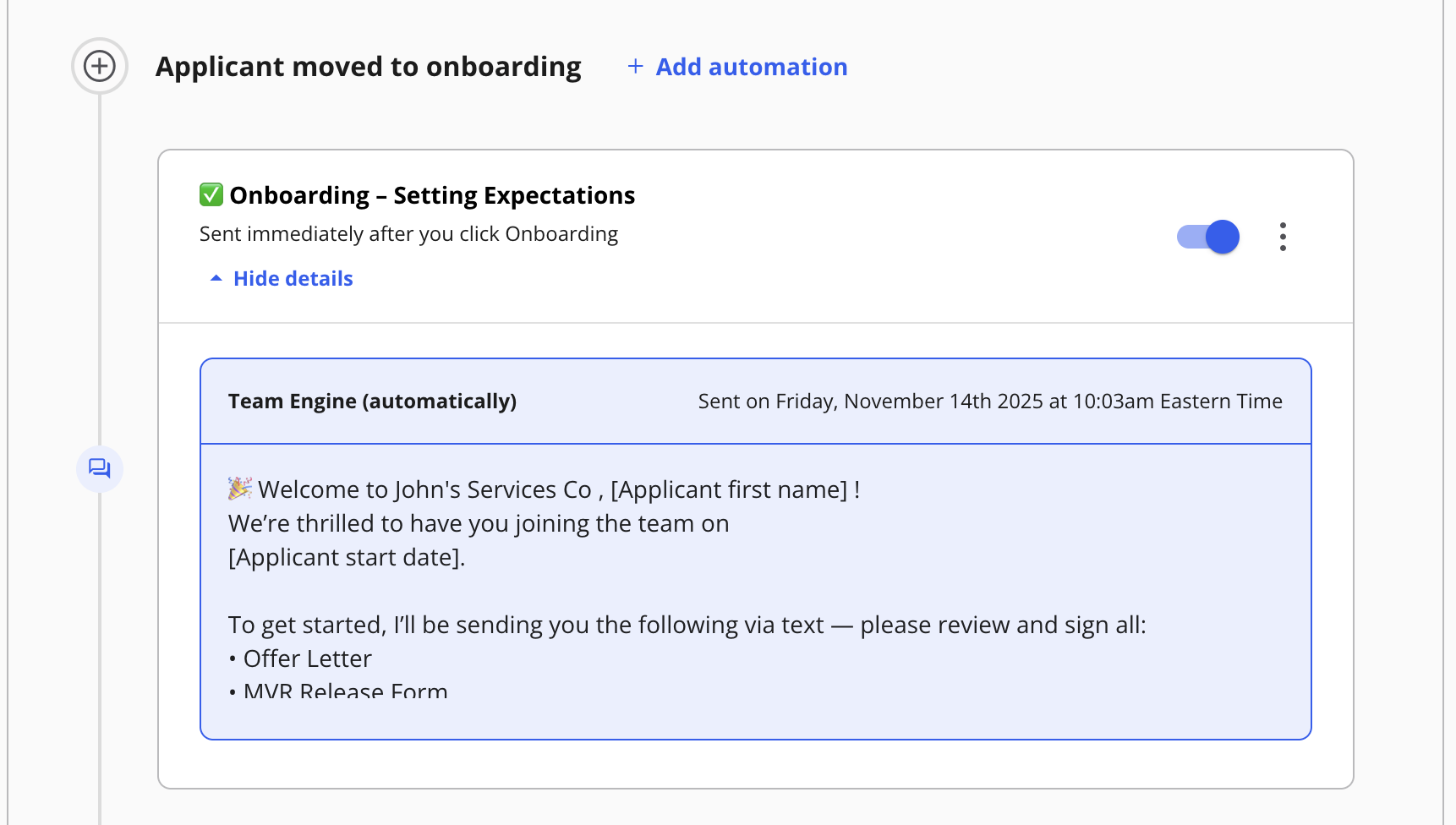Click the green checkmark emoji icon
This screenshot has height=825, width=1456.
[211, 194]
